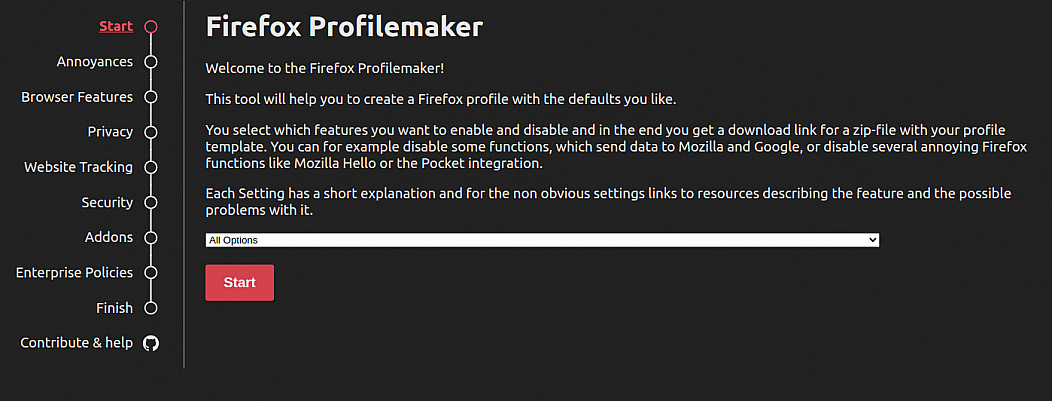Click the Addons step circle marker

coord(151,238)
